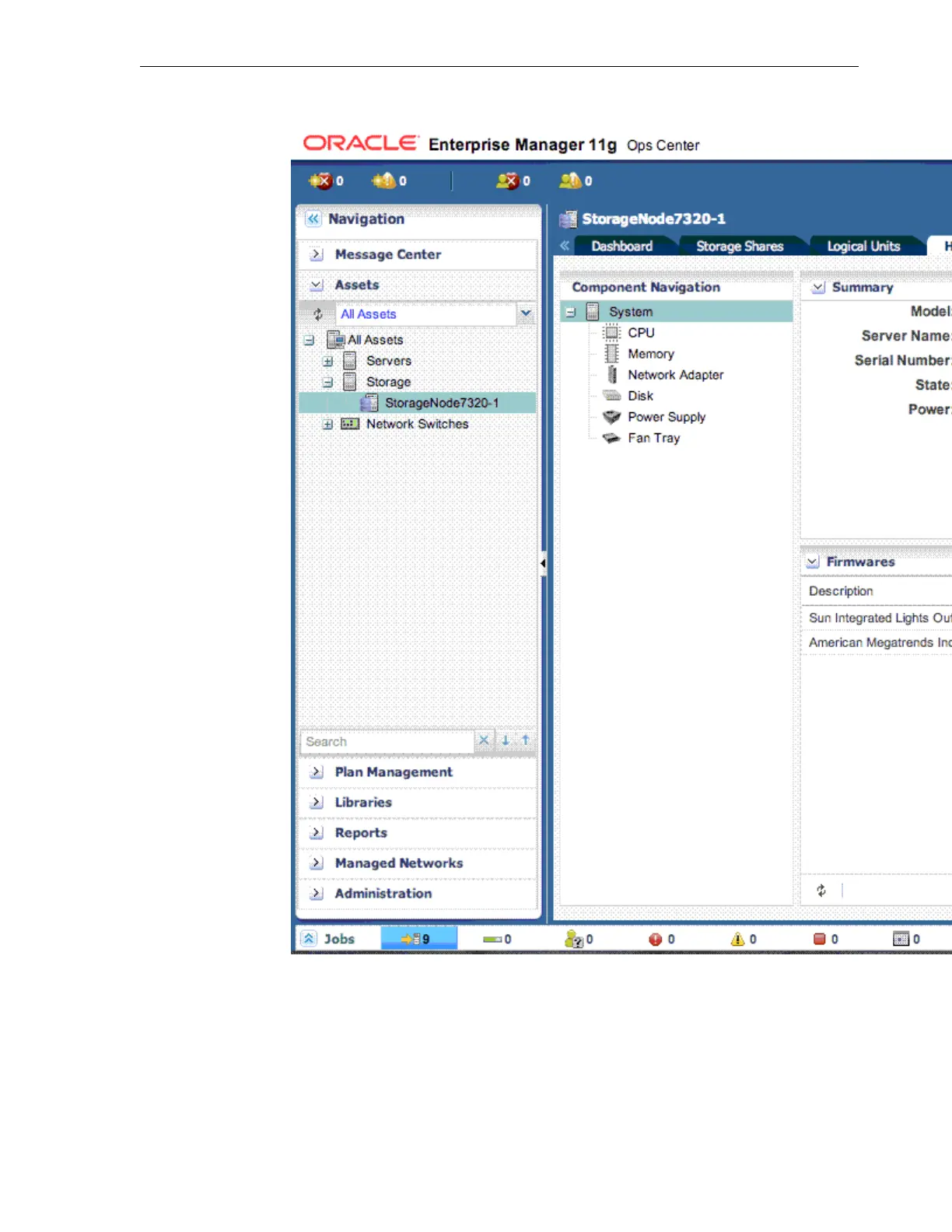
Task: Click the failed jobs red icon
Action: 655,940
